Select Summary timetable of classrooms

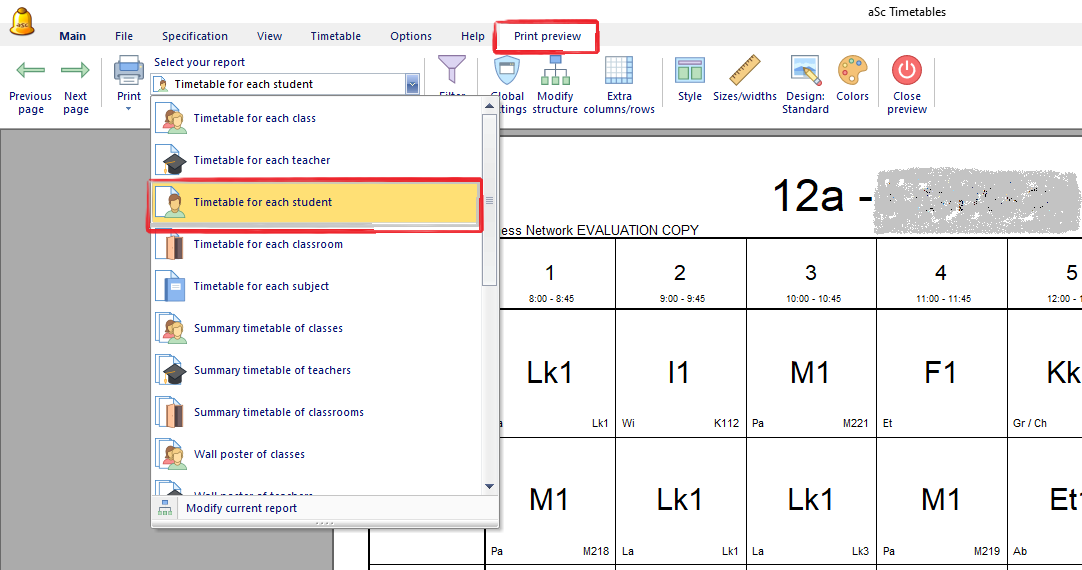pos(278,412)
